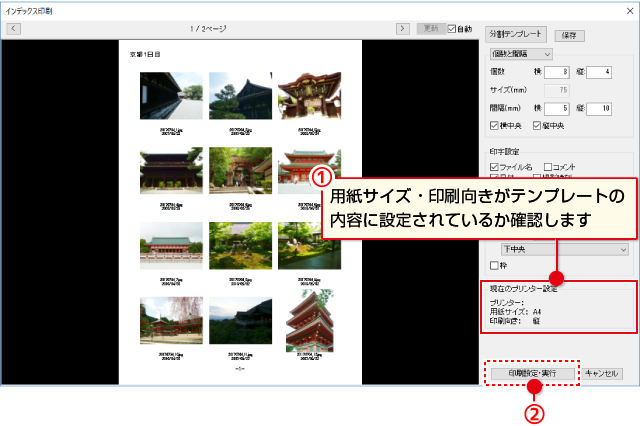Open the 分割テンプレート tab
640x426 pixels.
515,34
